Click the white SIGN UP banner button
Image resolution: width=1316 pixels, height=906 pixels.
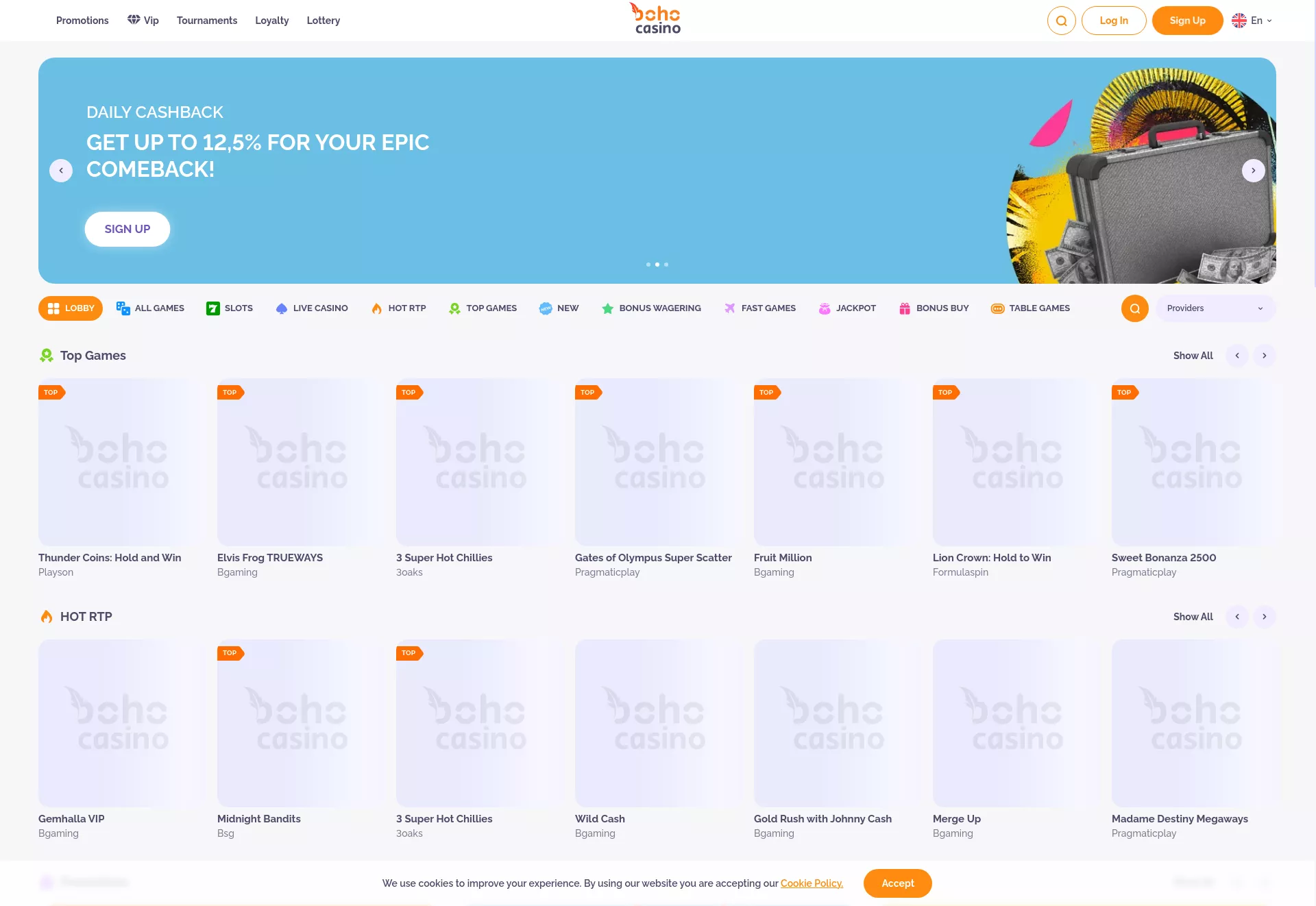tap(127, 229)
